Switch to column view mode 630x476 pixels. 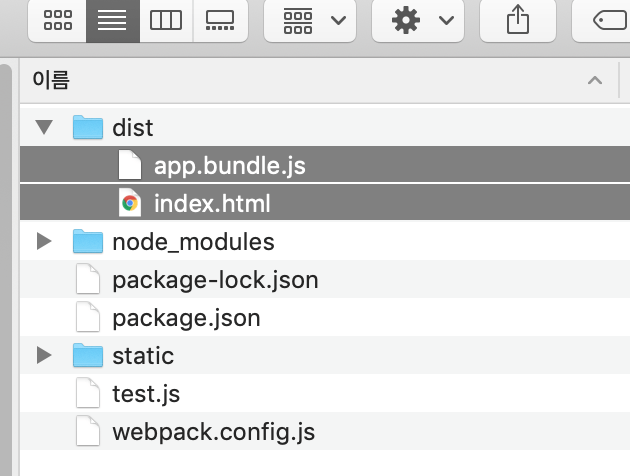[x=165, y=21]
